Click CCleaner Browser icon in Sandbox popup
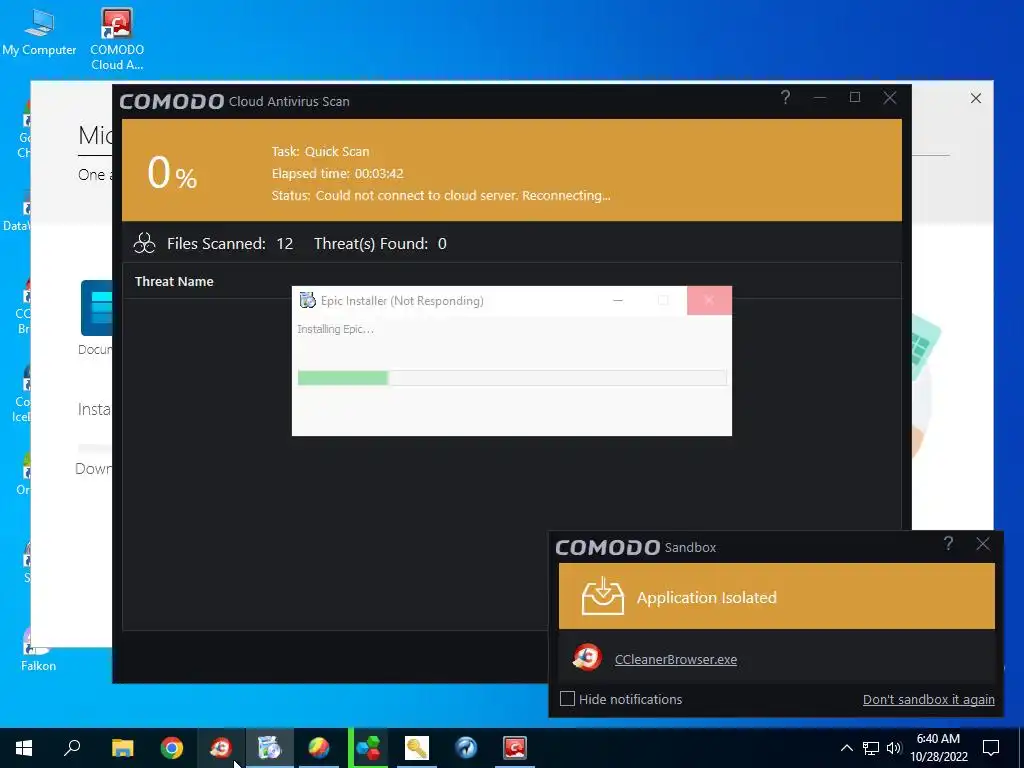Screen dimensions: 1024x768 coord(587,658)
